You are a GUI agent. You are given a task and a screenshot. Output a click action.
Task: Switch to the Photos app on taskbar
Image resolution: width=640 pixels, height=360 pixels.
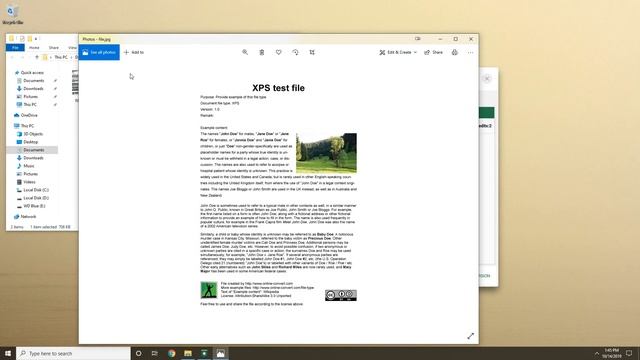pos(220,353)
